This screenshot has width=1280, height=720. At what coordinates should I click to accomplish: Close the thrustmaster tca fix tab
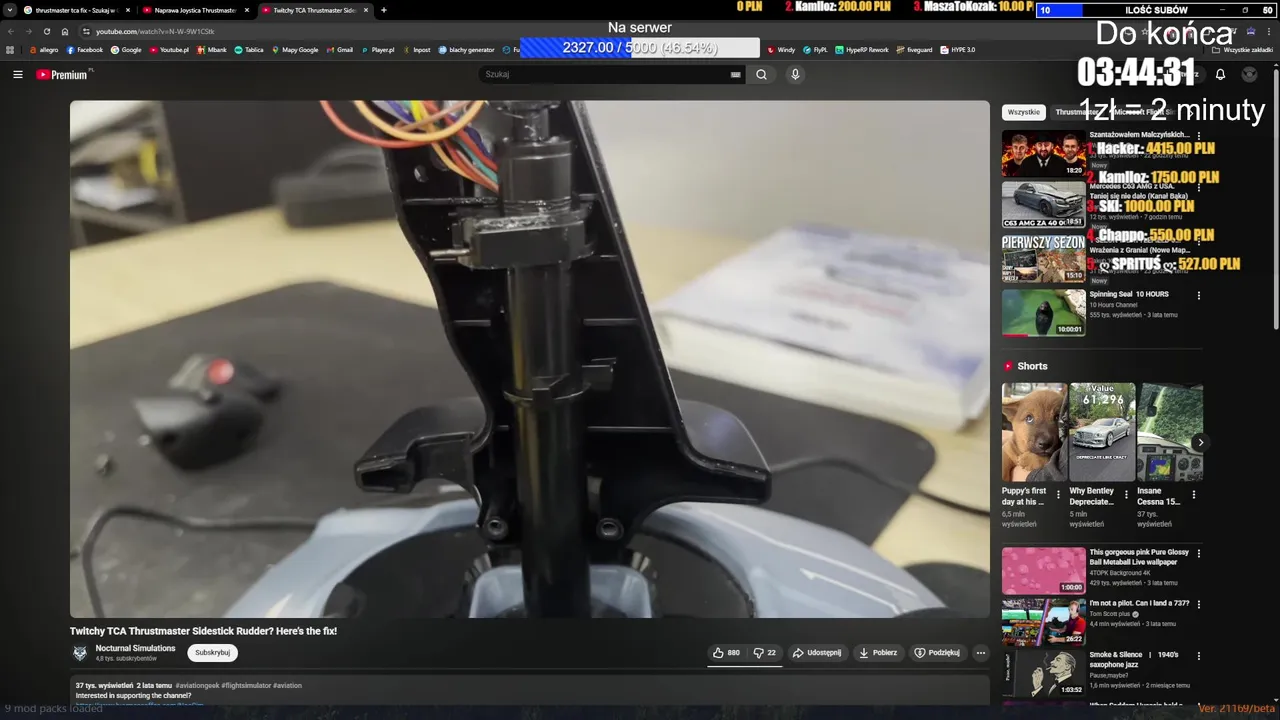point(128,10)
